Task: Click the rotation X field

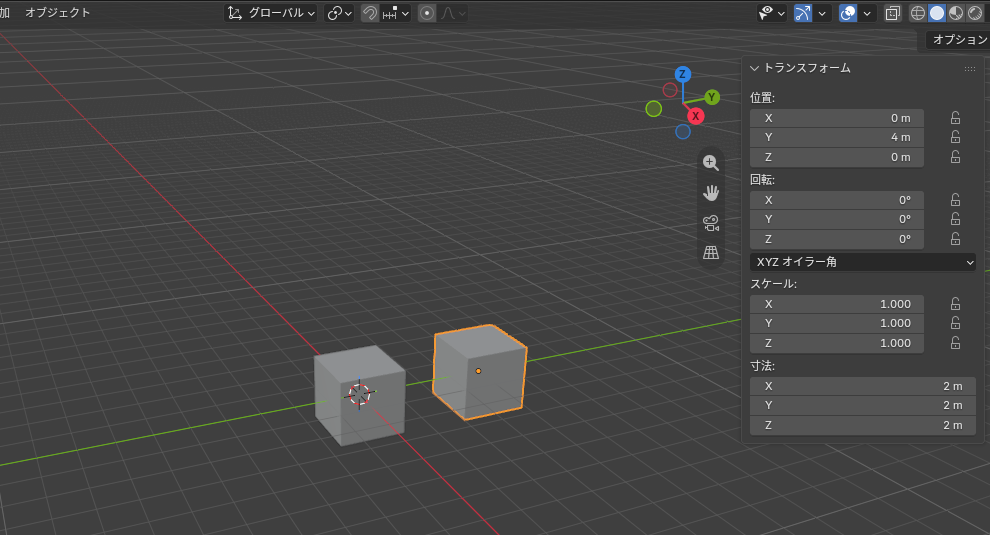Action: 837,200
